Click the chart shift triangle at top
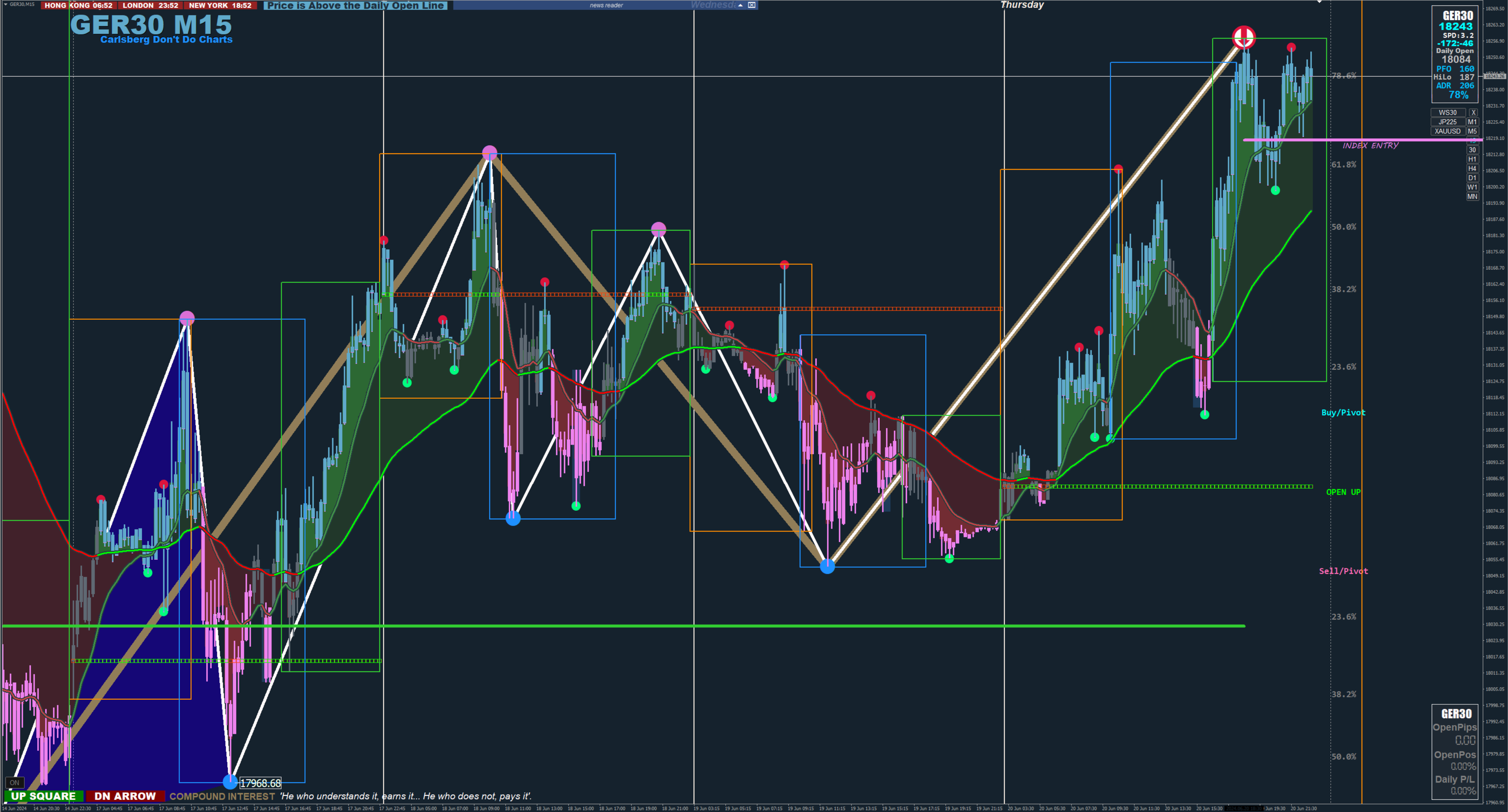This screenshot has width=1508, height=812. pyautogui.click(x=1319, y=2)
